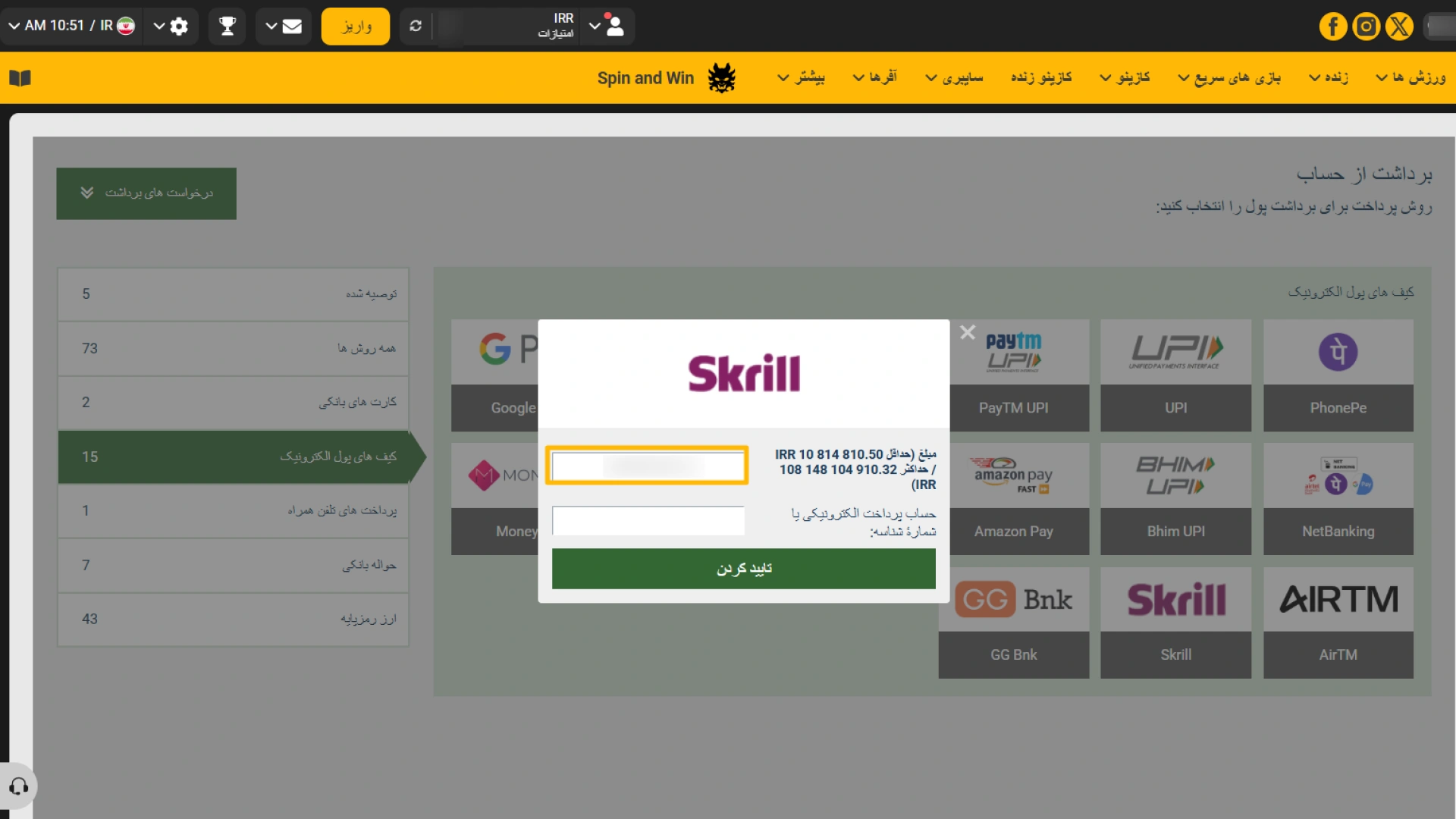Screen dimensions: 1456x819
Task: Choose PayTM UPI payment method
Action: [x=1018, y=375]
